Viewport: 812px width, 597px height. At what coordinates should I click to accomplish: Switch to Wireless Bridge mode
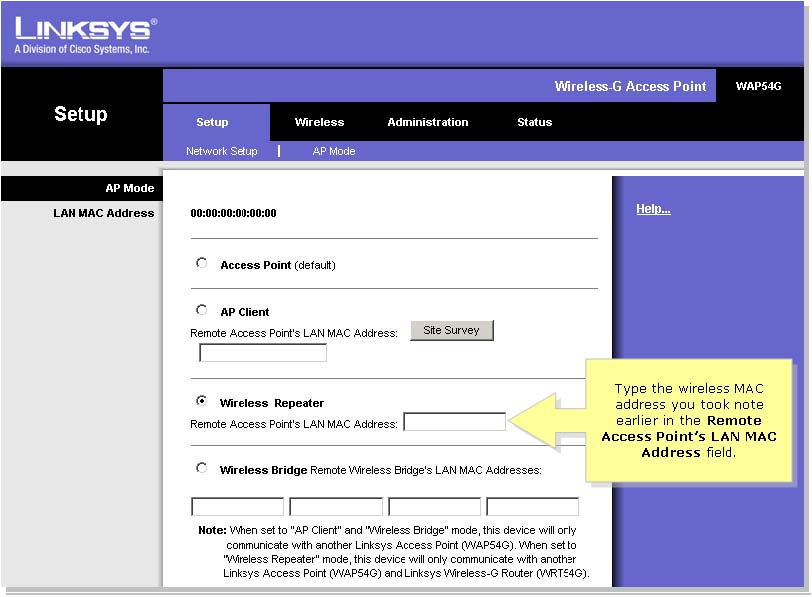201,467
